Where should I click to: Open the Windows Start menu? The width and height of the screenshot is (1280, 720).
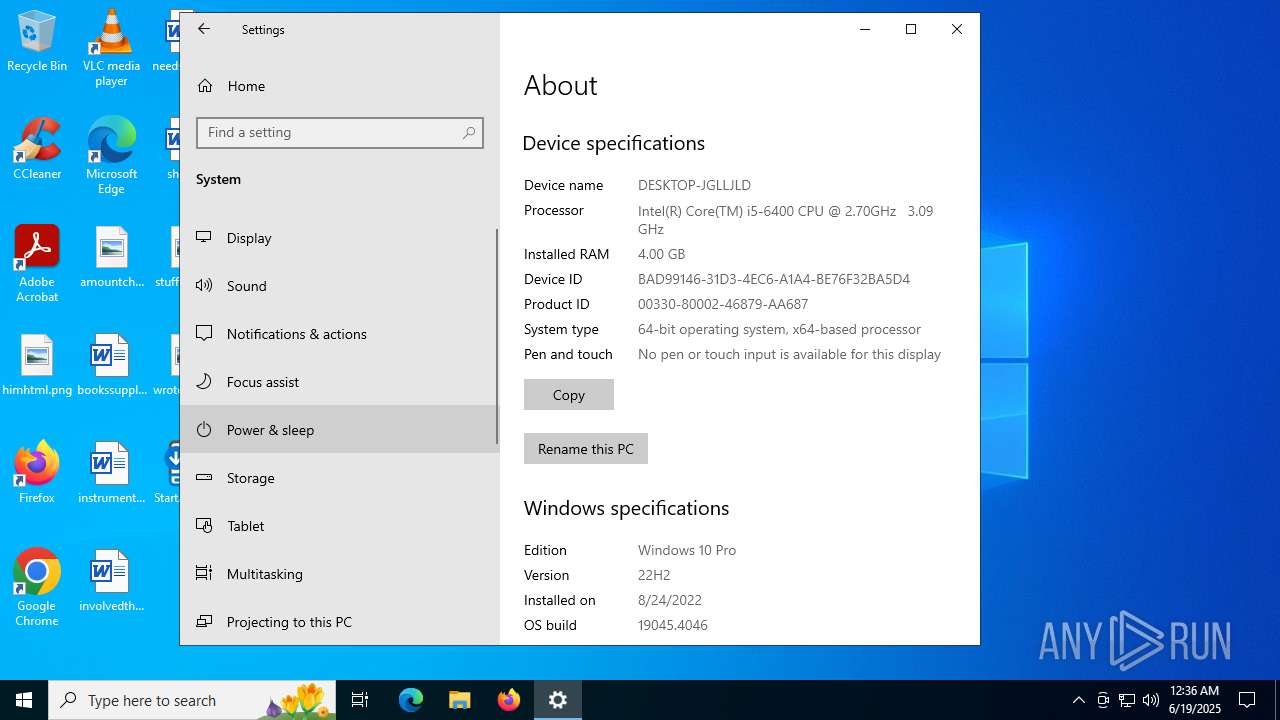[x=24, y=700]
